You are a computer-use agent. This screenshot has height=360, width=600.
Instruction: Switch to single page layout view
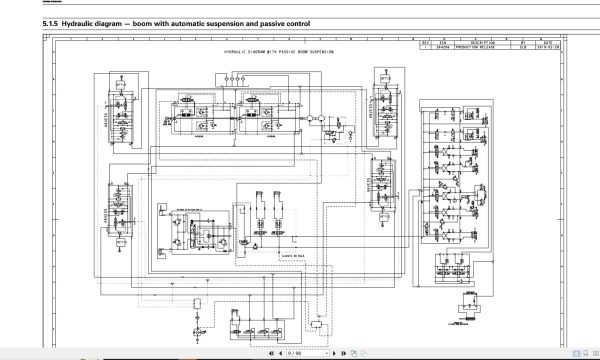click(x=576, y=353)
